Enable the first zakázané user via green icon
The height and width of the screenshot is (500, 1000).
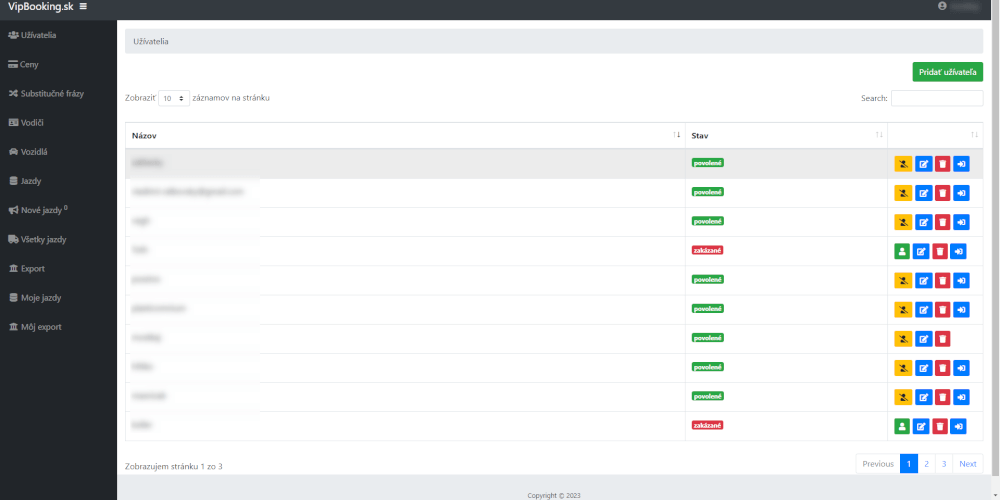902,252
